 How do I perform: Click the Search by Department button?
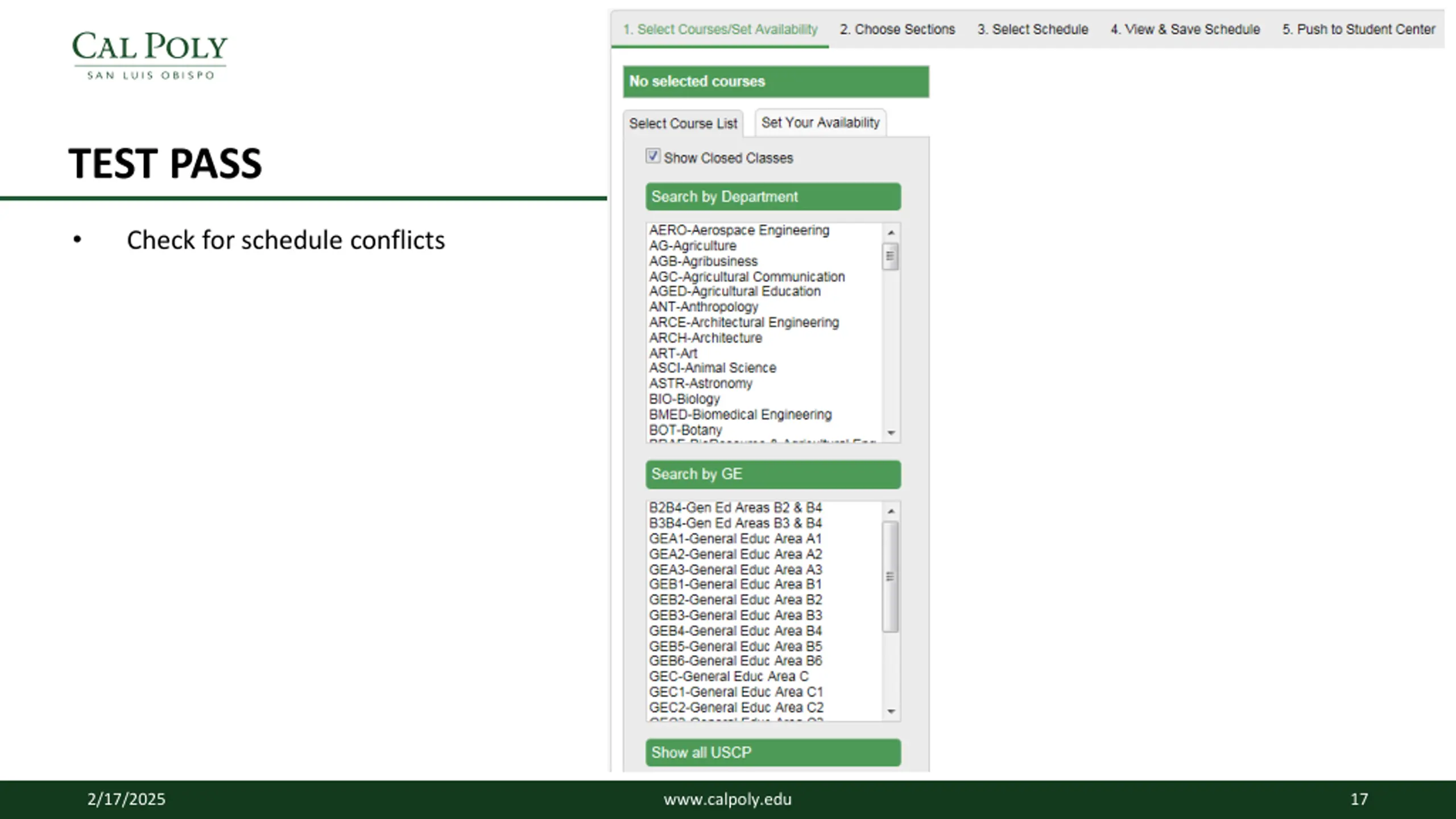(773, 197)
